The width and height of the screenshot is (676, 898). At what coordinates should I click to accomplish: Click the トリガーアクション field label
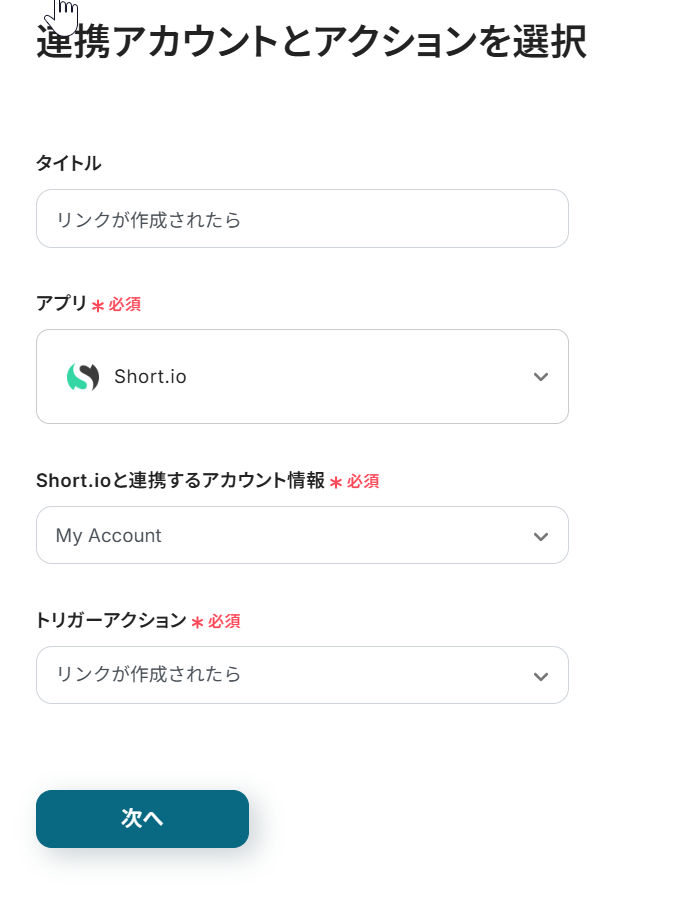(x=111, y=621)
